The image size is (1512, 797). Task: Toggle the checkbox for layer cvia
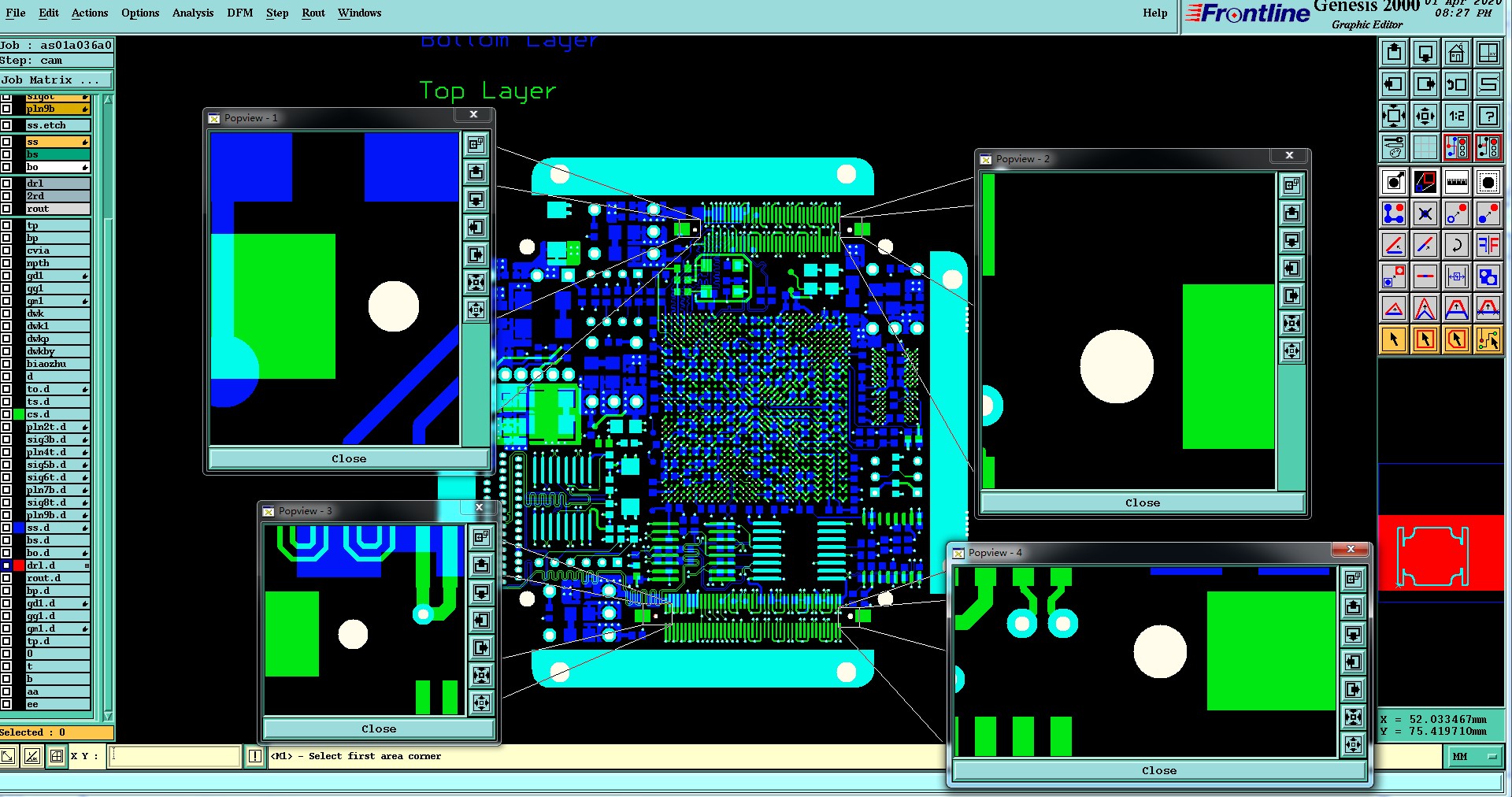6,250
